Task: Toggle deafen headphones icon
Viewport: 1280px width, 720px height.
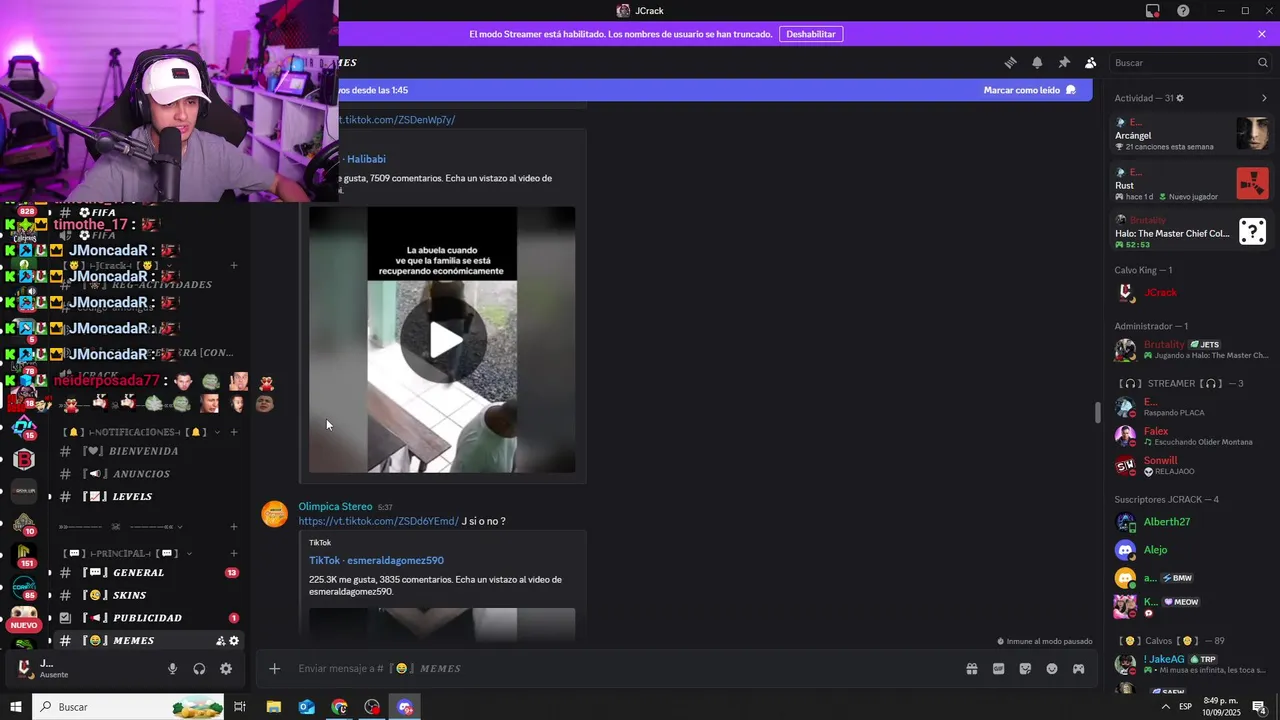Action: coord(199,669)
